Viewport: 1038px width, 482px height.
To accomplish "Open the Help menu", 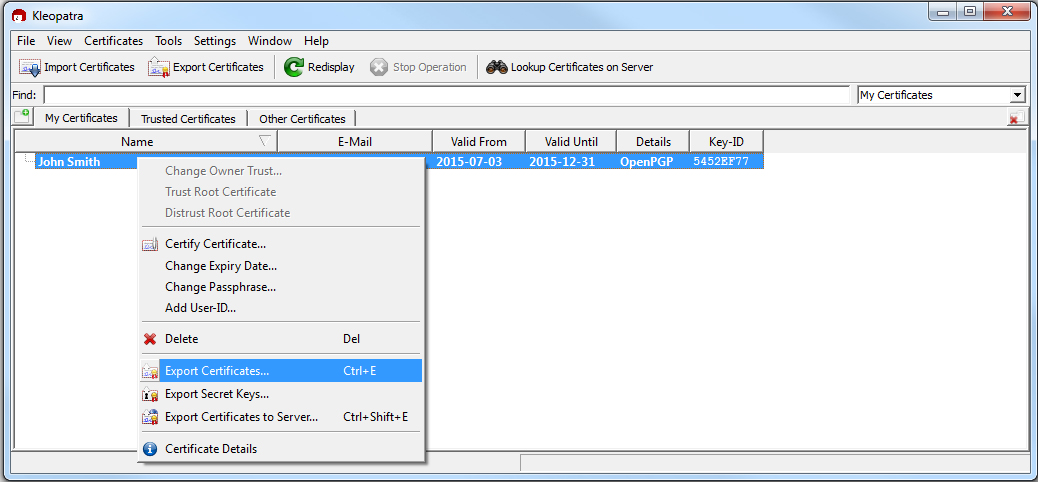I will [316, 41].
